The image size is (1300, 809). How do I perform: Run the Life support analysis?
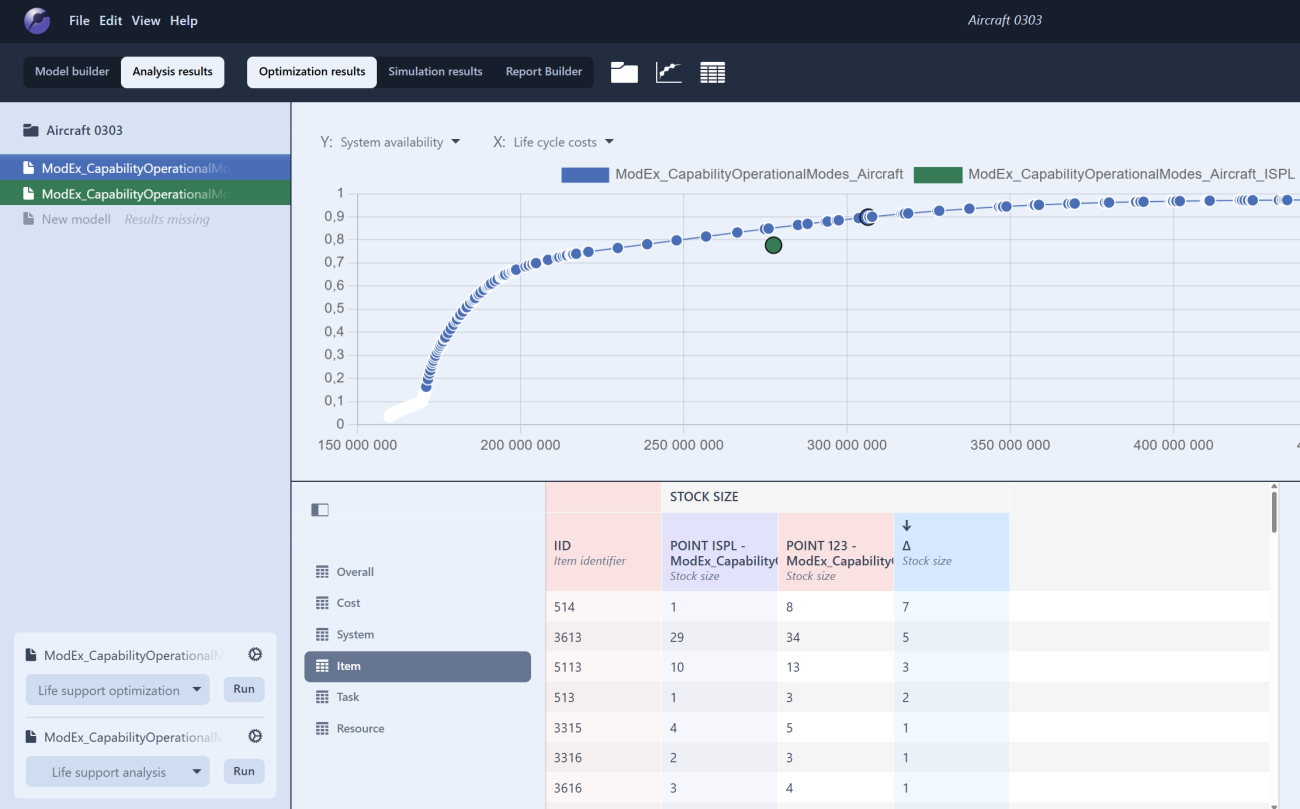tap(243, 771)
